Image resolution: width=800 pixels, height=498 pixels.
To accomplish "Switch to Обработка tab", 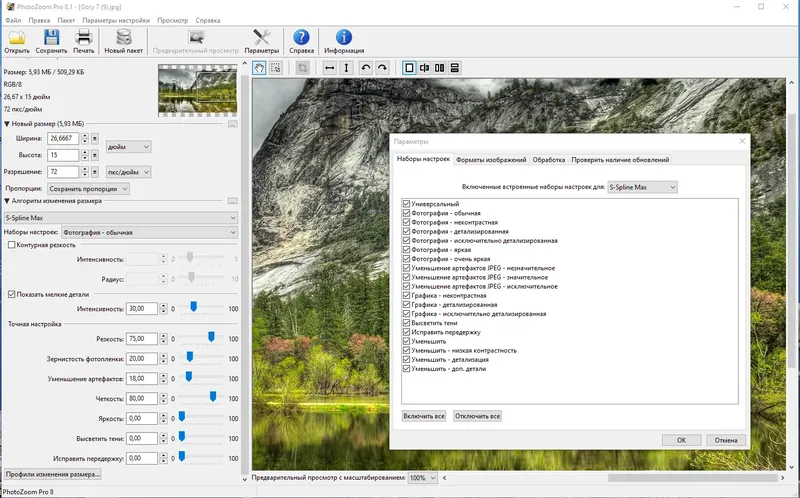I will click(x=548, y=160).
